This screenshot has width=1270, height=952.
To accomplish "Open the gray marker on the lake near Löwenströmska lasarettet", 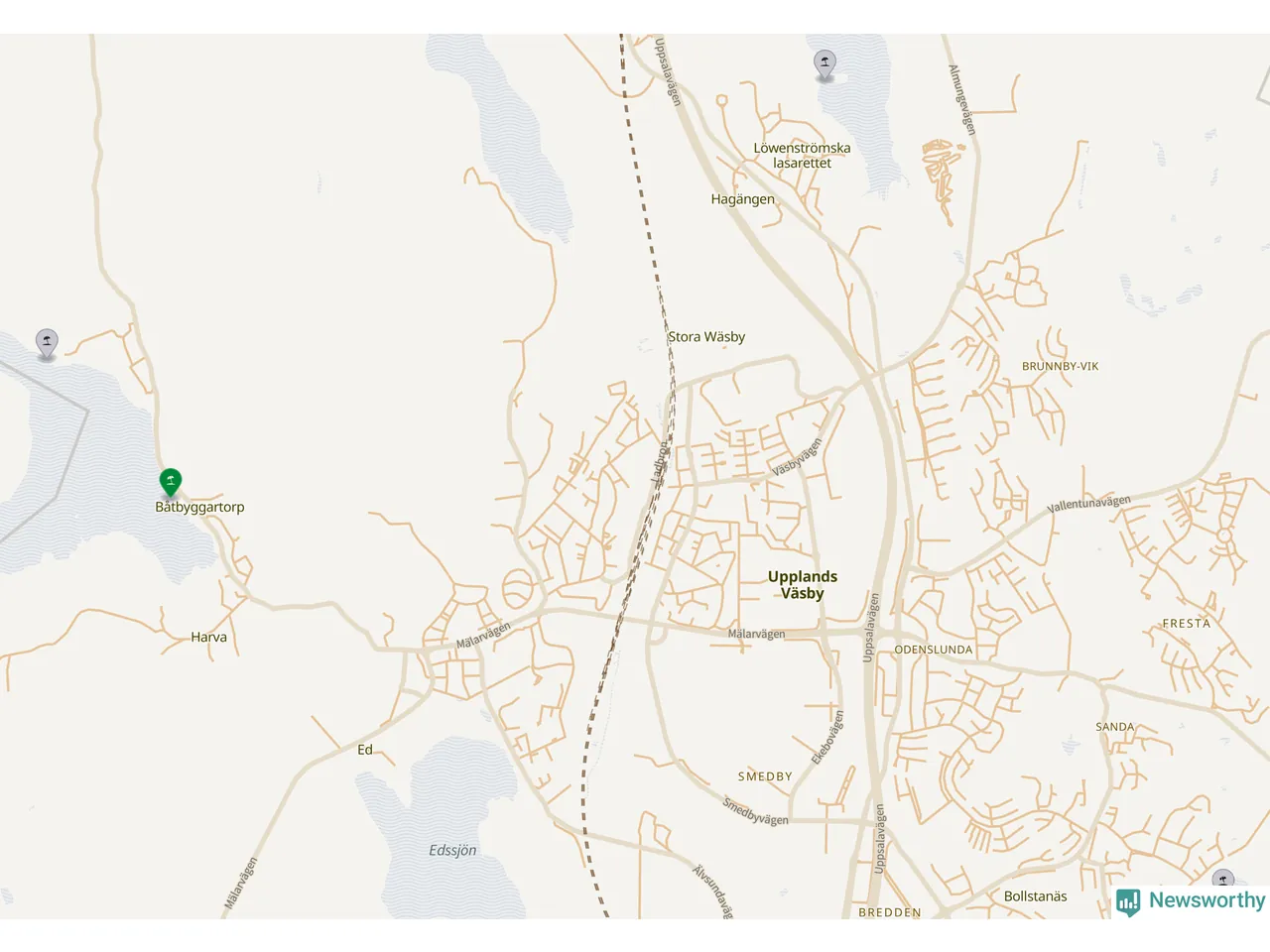I will [x=825, y=65].
